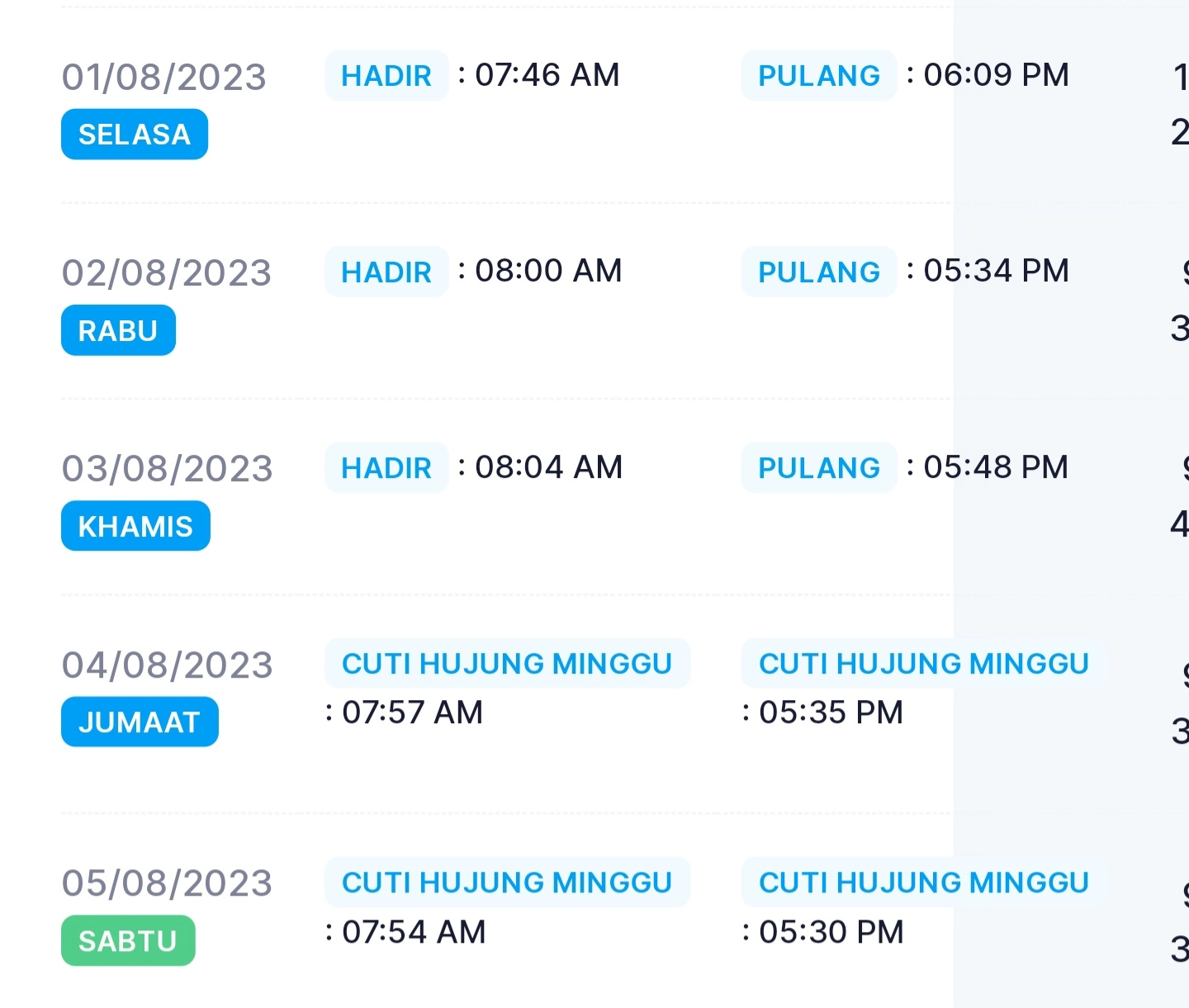Click the HADIR tag for 02/08/2023
Viewport: 1189px width, 1008px height.
pos(386,272)
